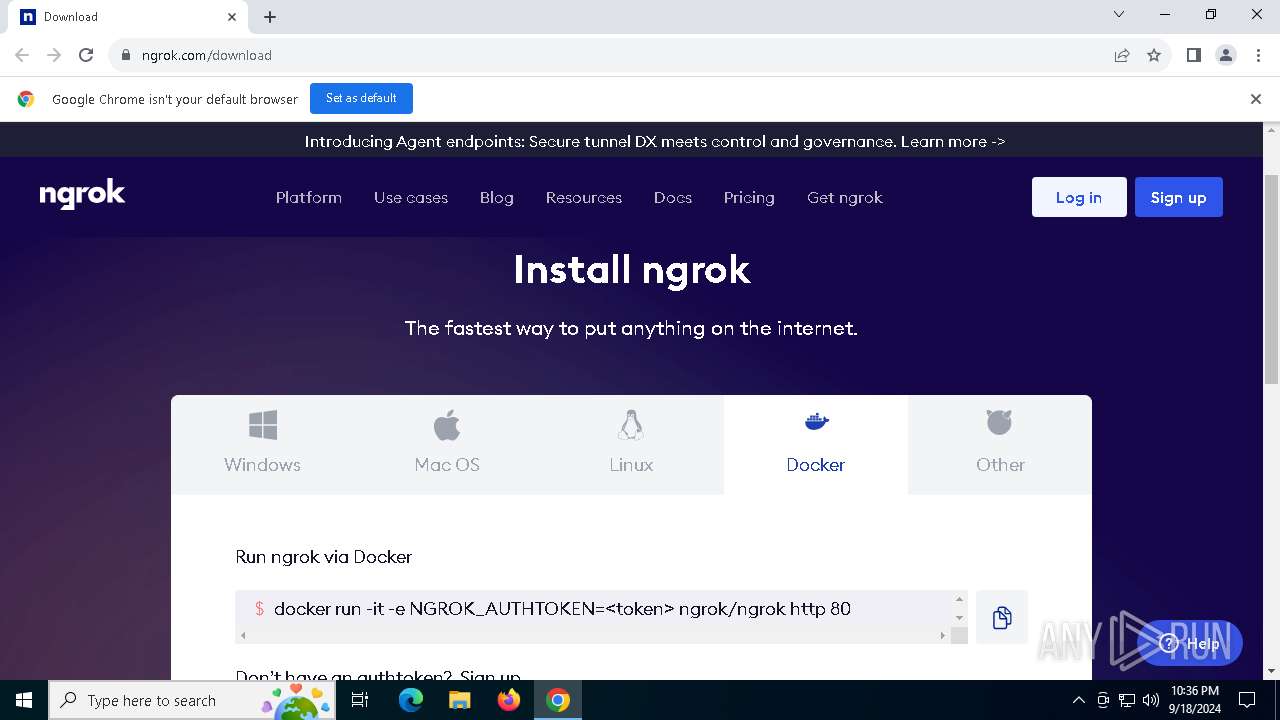Click the Log in button
The width and height of the screenshot is (1280, 720).
(x=1079, y=197)
